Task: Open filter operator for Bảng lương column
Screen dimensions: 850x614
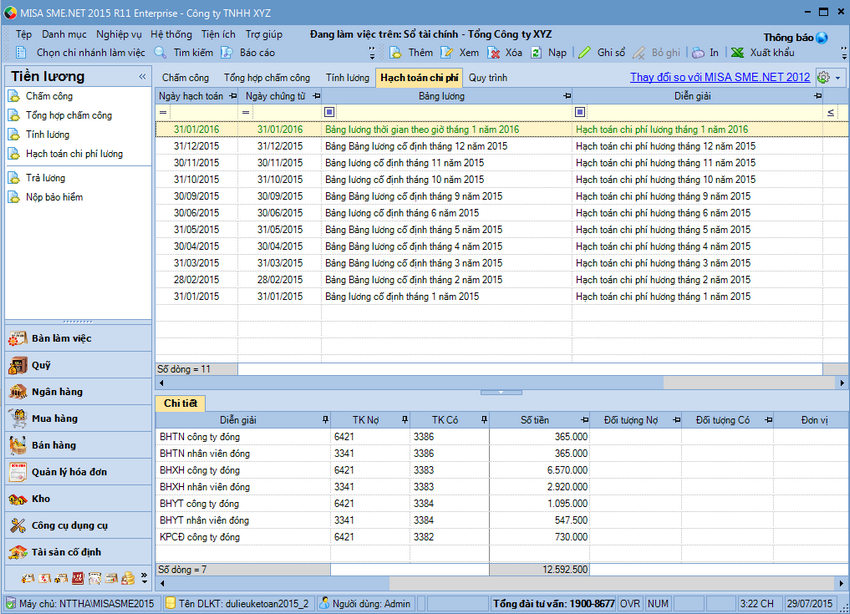Action: coord(329,113)
